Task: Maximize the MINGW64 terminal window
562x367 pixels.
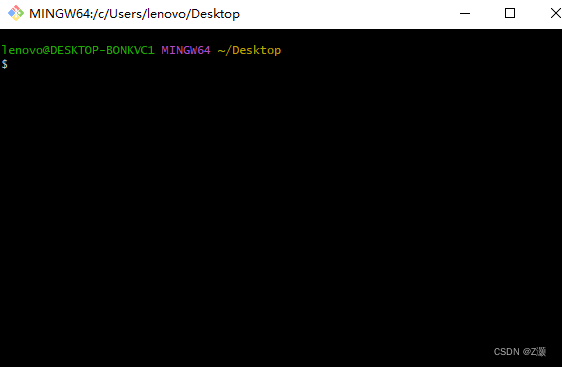Action: coord(510,14)
